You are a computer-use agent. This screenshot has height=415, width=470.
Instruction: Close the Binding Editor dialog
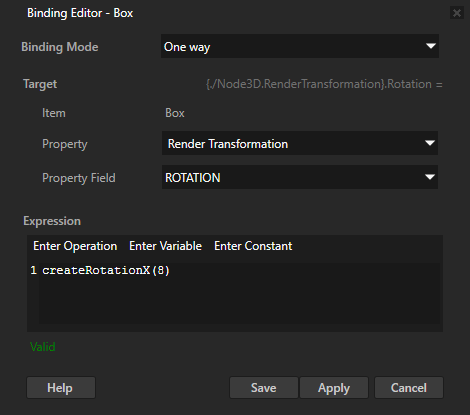point(457,13)
